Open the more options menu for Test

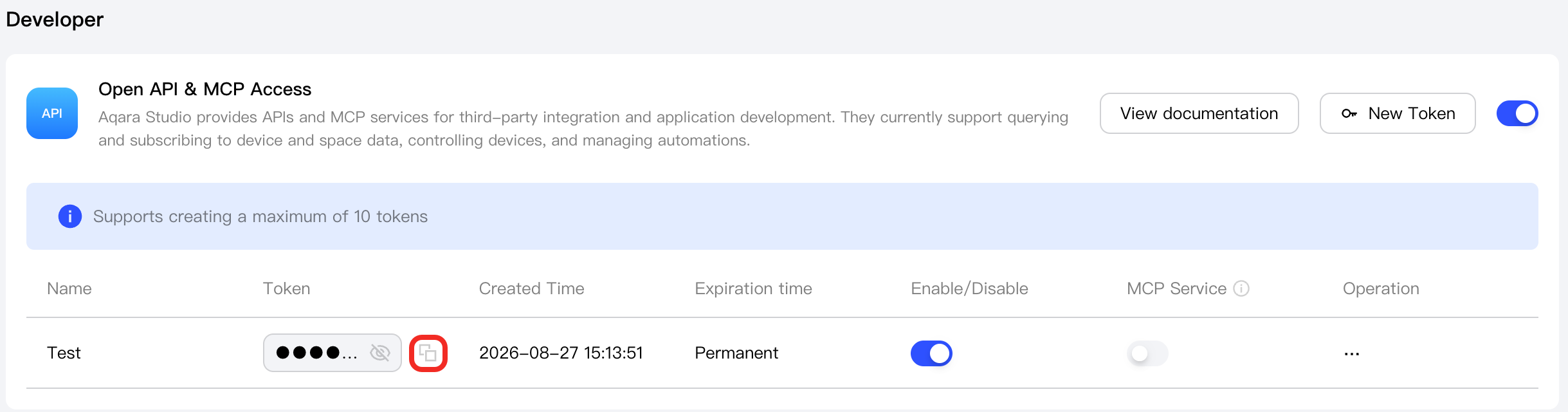[x=1351, y=353]
